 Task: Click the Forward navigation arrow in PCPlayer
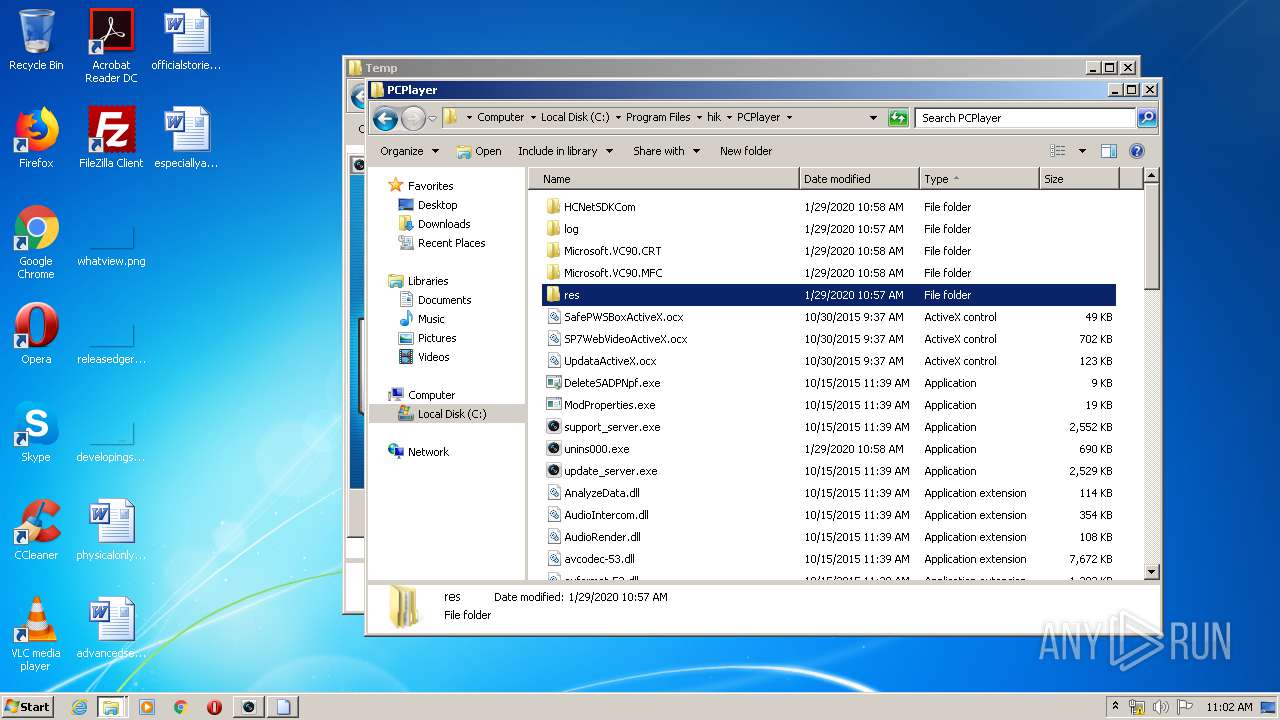coord(412,118)
